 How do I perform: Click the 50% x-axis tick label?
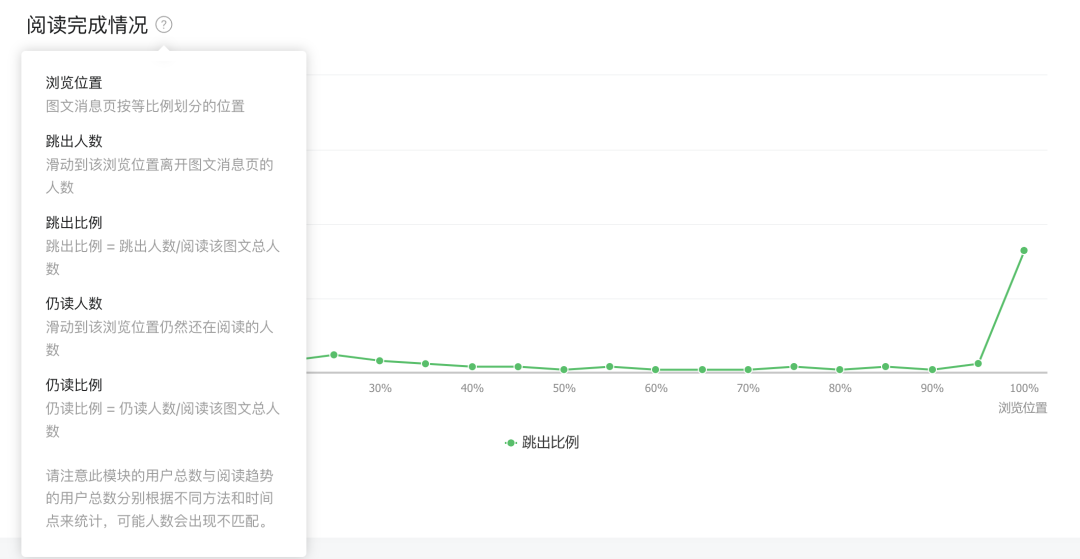[564, 388]
